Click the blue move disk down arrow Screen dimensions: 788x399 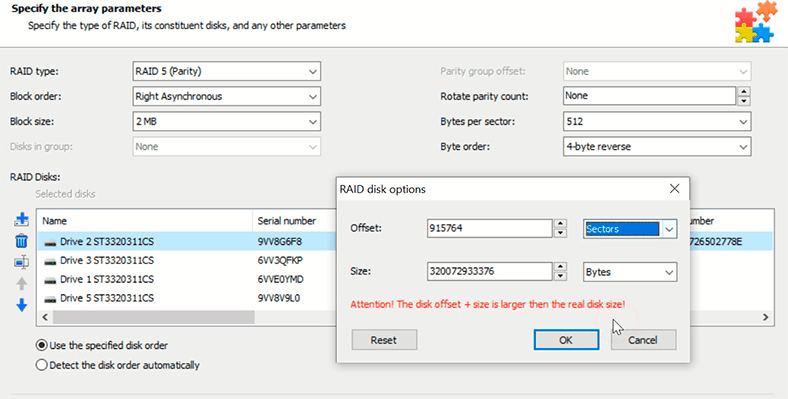coord(22,305)
